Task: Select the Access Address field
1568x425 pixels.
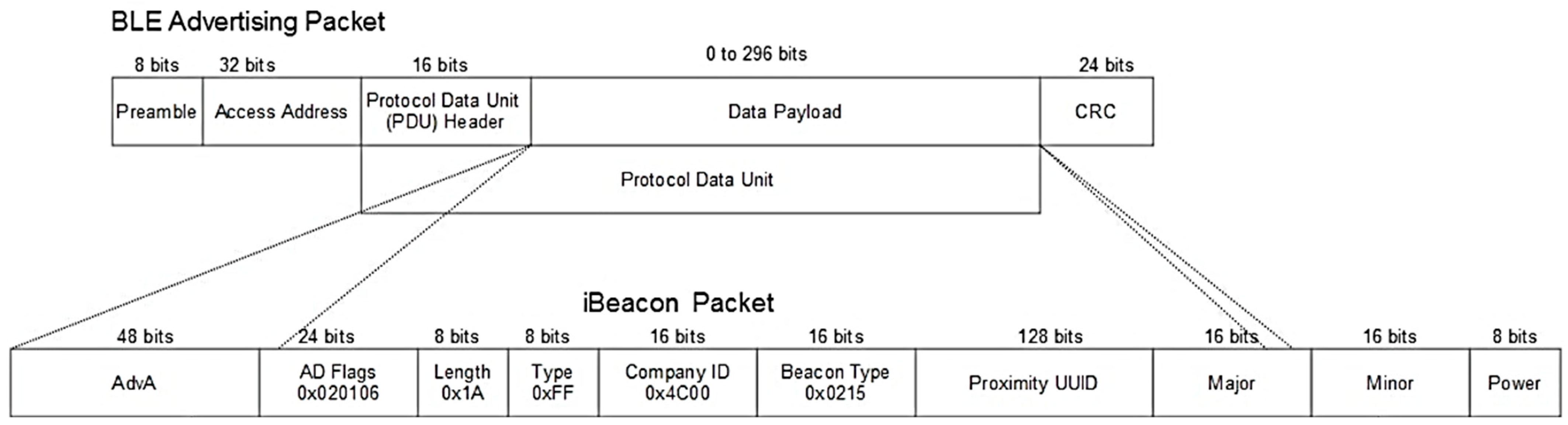Action: pyautogui.click(x=281, y=111)
